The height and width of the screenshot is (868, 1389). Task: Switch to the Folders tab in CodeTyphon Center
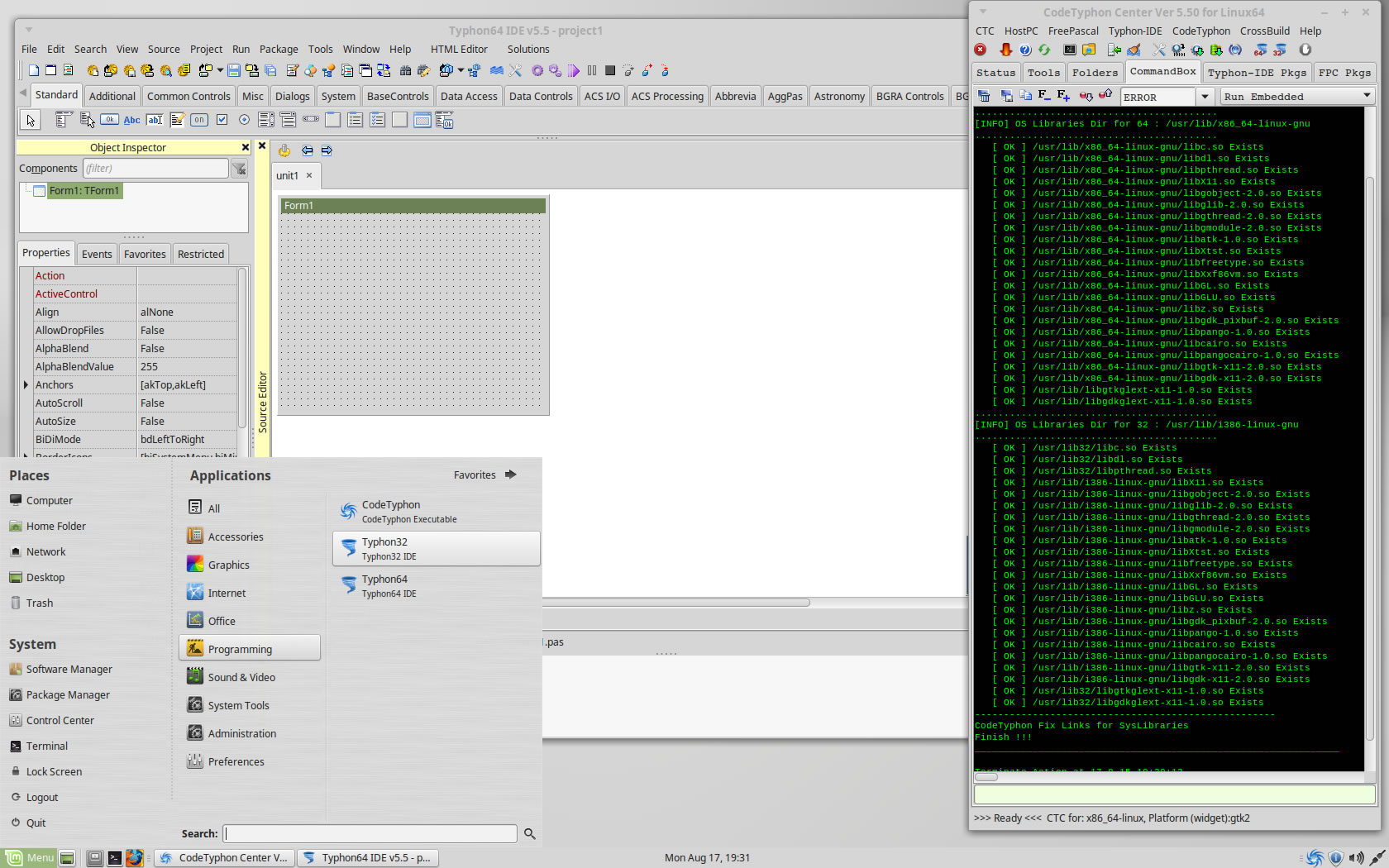[x=1095, y=73]
